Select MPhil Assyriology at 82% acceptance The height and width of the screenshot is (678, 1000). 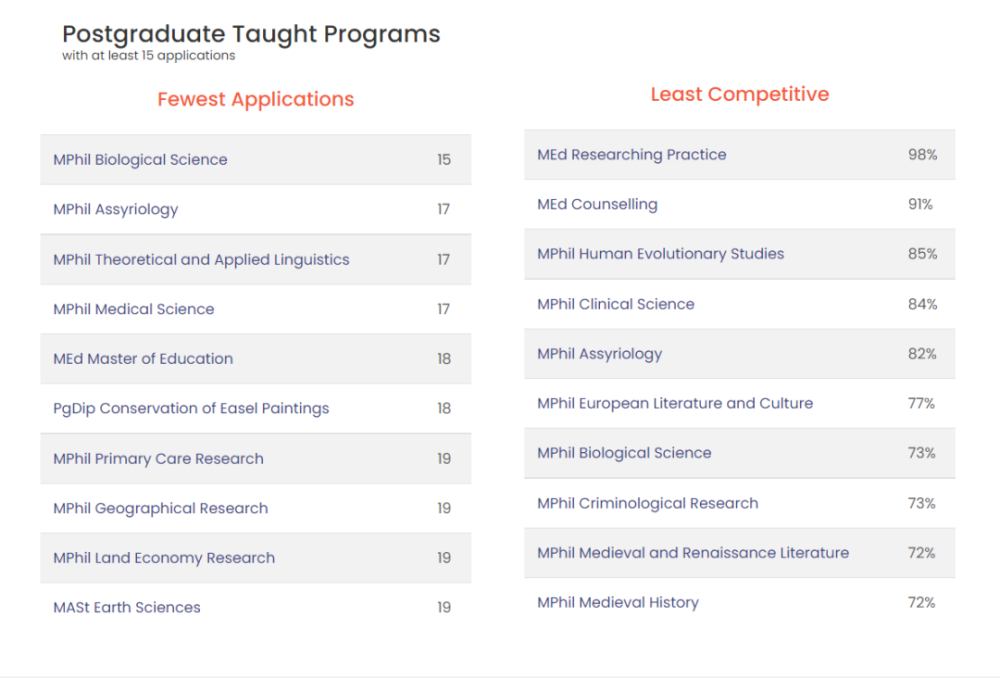[x=740, y=354]
